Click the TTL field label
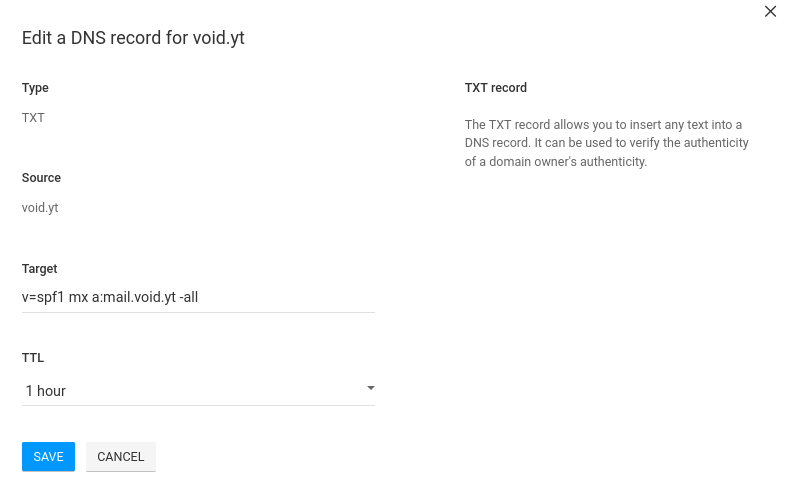Viewport: 787px width, 491px height. tap(33, 358)
